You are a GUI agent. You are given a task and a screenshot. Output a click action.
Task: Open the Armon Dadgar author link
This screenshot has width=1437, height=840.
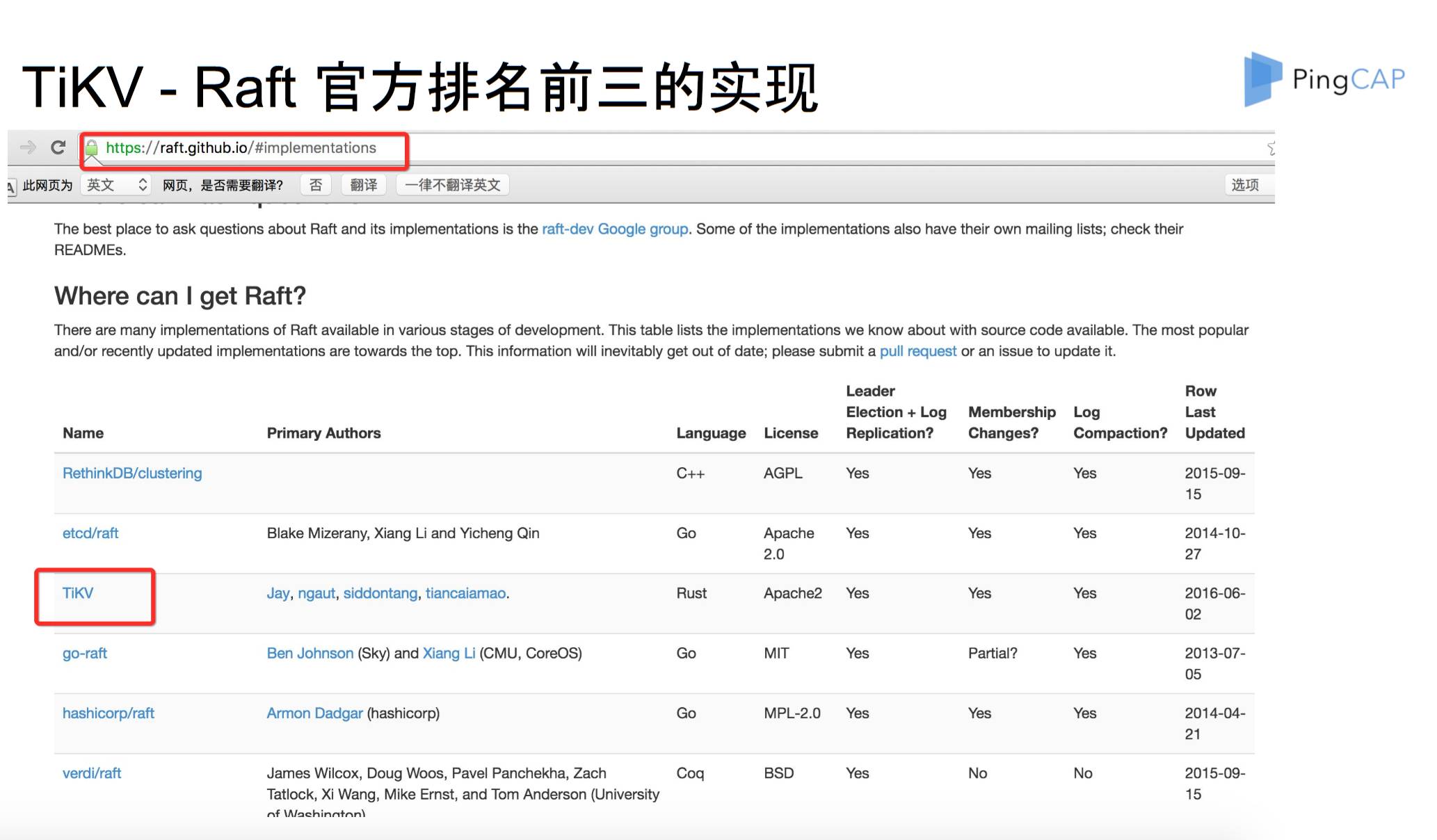[x=315, y=713]
